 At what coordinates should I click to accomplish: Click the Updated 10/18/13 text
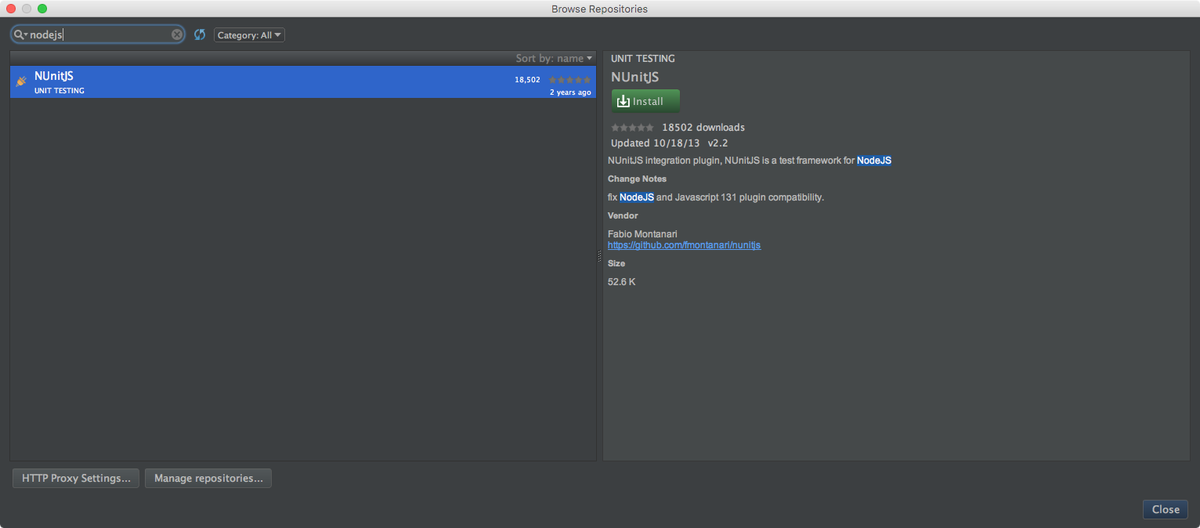pos(655,143)
